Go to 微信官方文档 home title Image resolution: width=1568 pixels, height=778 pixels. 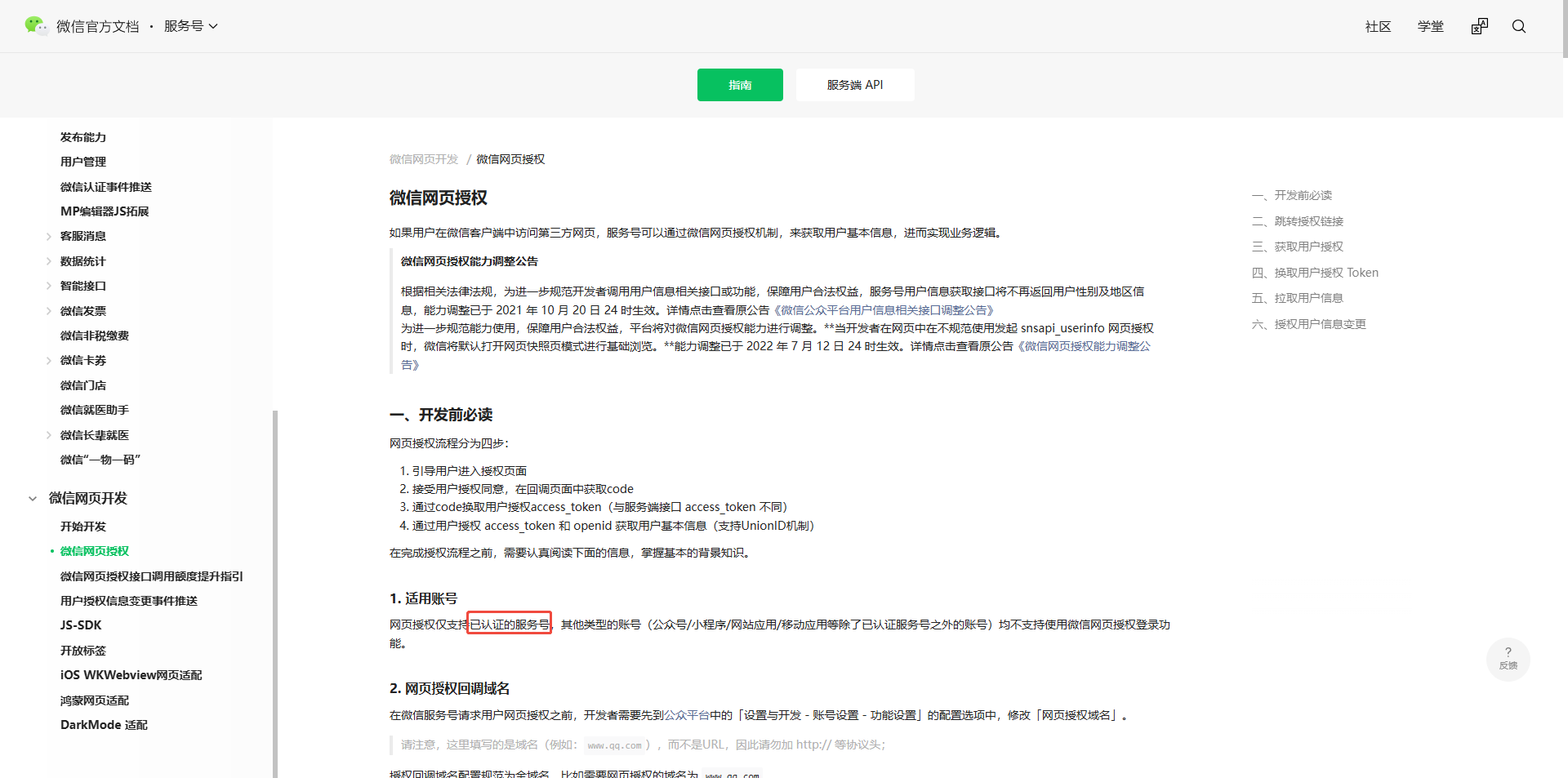98,27
